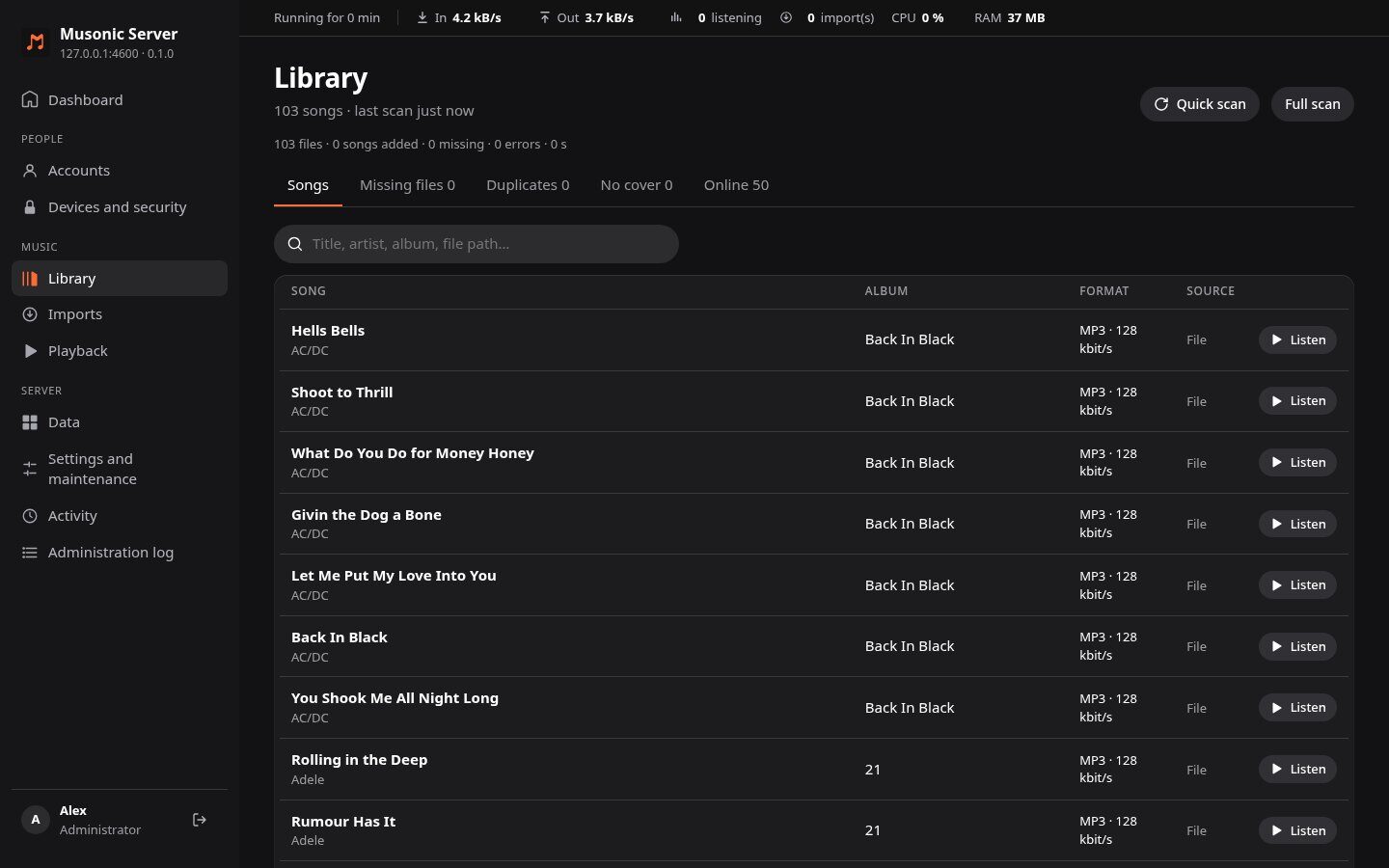Listen to Rumour Has It
Screen dimensions: 1389x868
[x=1297, y=830]
